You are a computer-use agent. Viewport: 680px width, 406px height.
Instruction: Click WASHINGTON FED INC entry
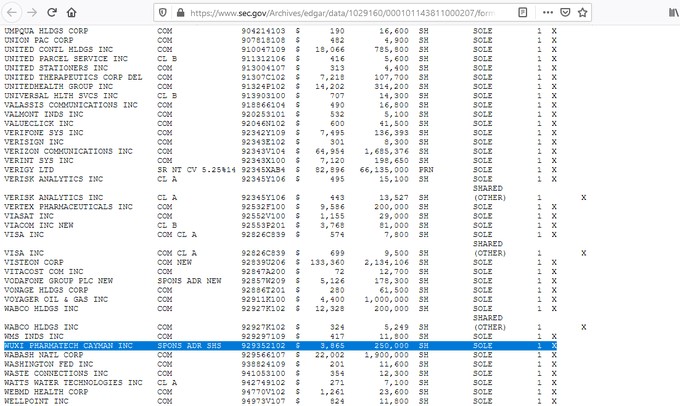(49, 364)
